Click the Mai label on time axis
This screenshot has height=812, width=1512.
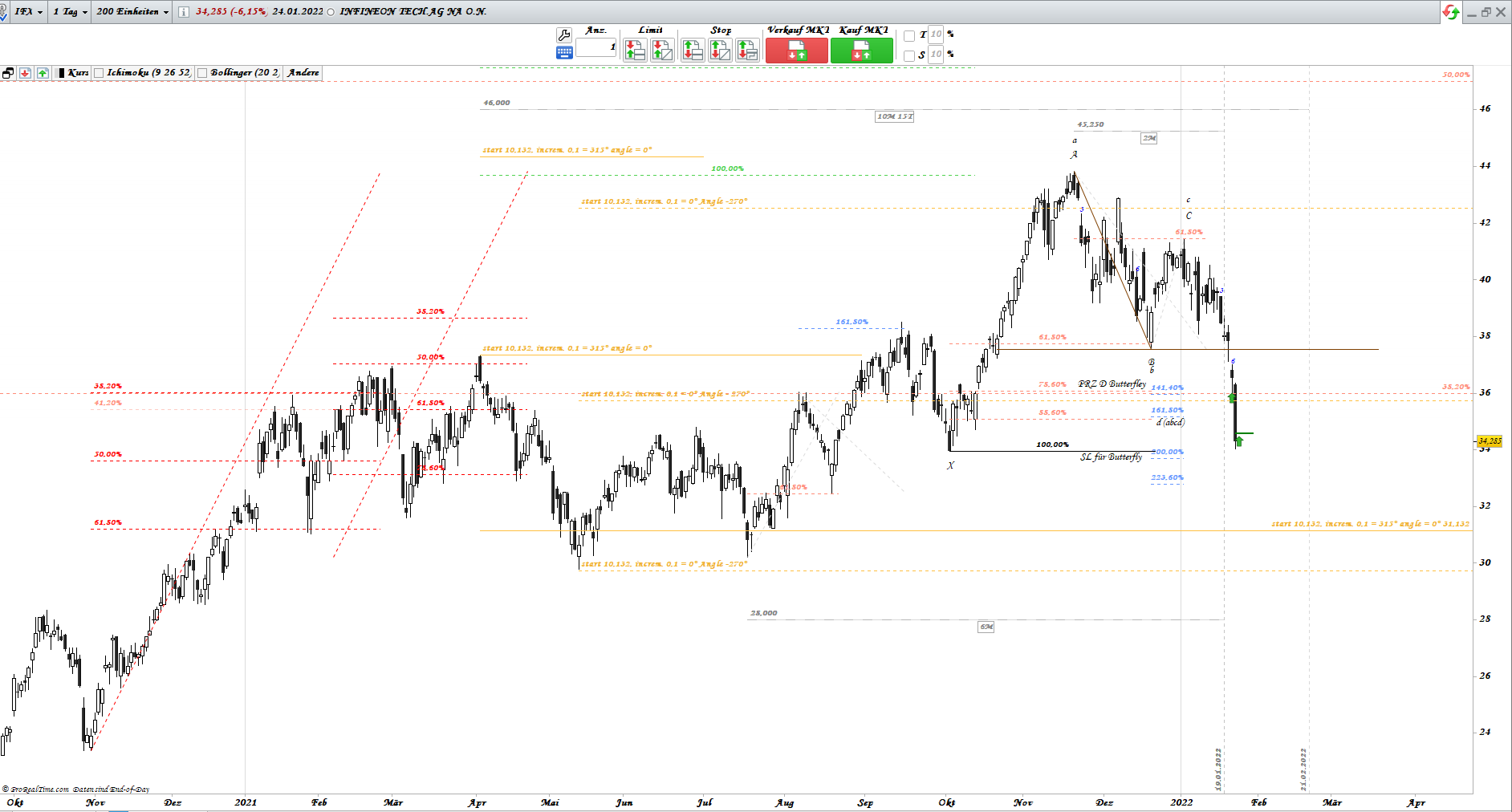(550, 802)
